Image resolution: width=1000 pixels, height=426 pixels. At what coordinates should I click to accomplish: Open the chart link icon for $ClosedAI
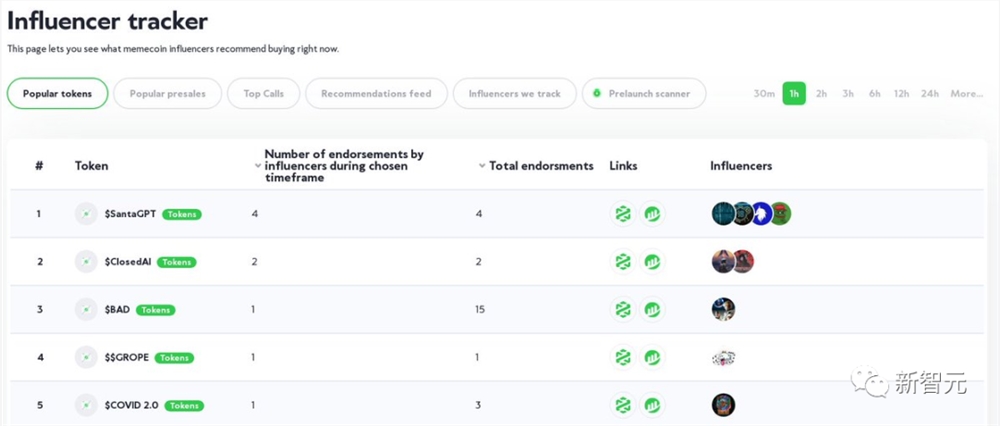pyautogui.click(x=652, y=262)
